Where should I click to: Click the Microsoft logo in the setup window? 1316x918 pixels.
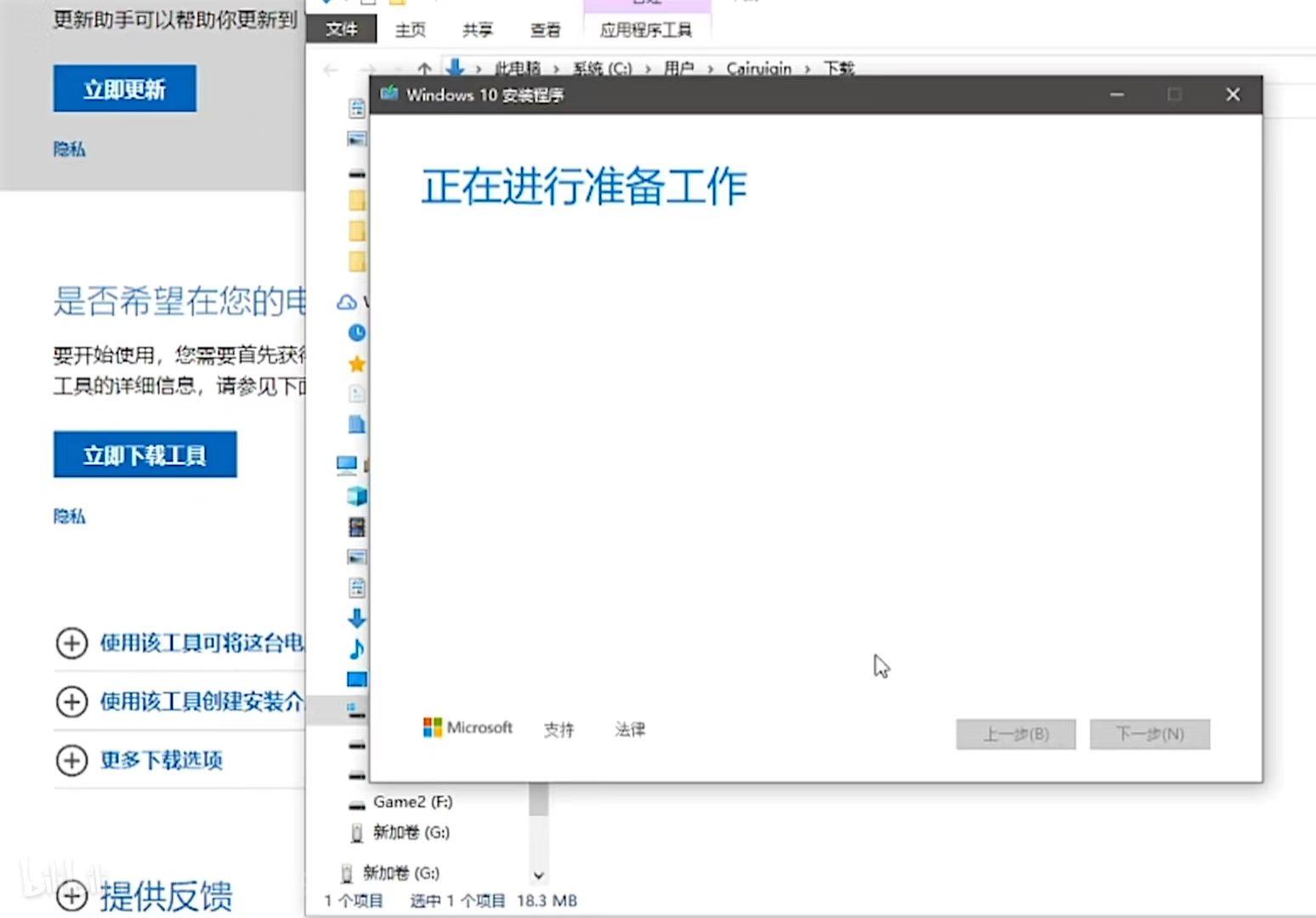[x=468, y=728]
